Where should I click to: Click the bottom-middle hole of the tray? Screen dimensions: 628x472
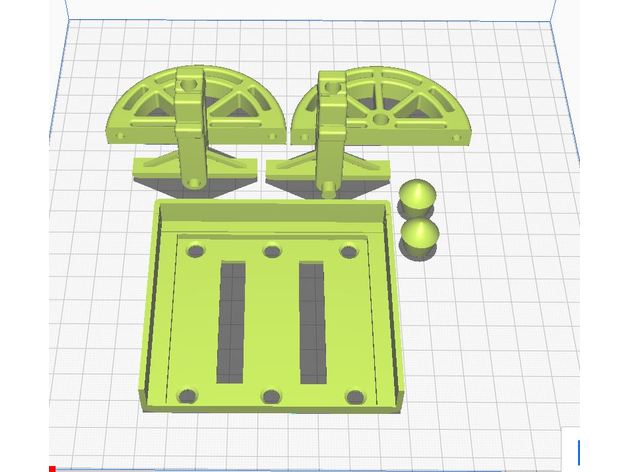point(271,397)
